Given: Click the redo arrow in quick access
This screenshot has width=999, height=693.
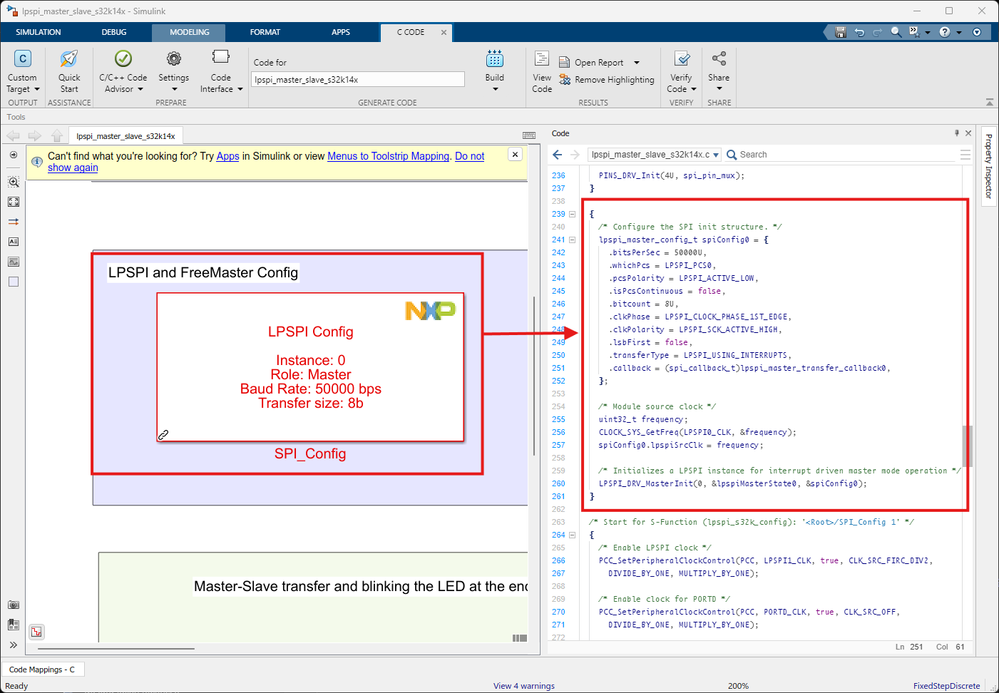Looking at the screenshot, I should coord(877,32).
